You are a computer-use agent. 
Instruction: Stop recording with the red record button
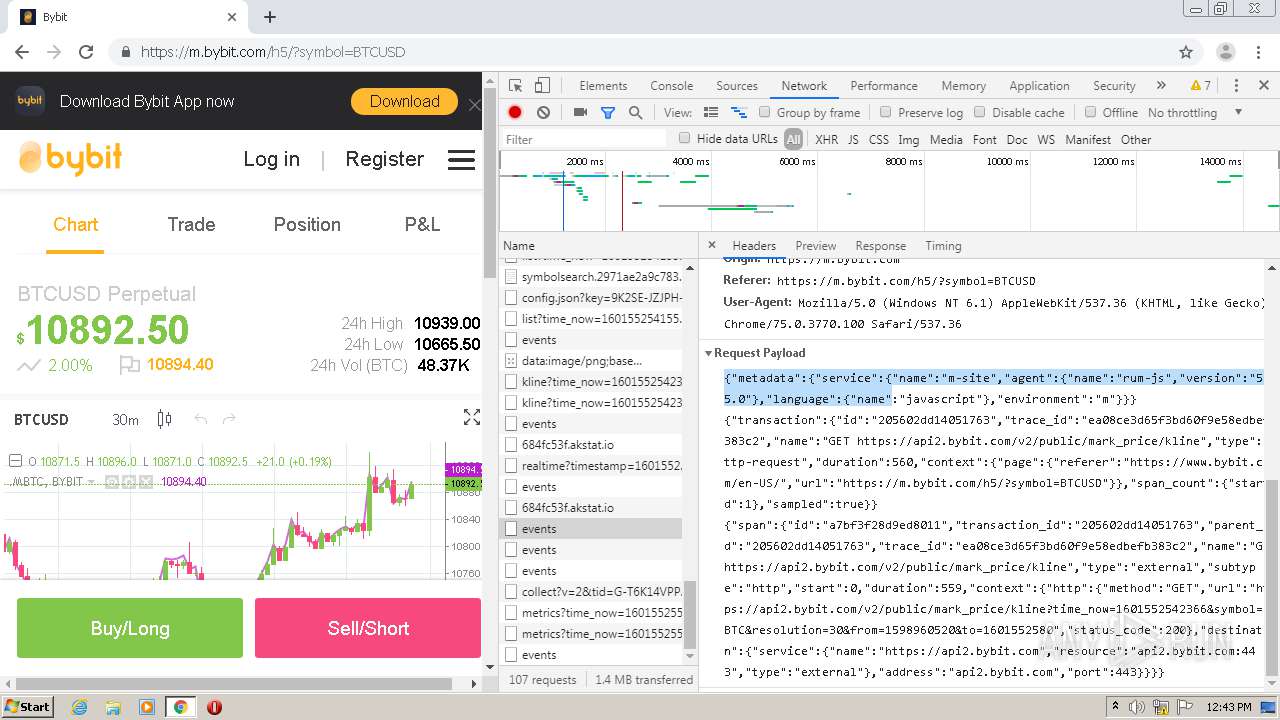[515, 113]
